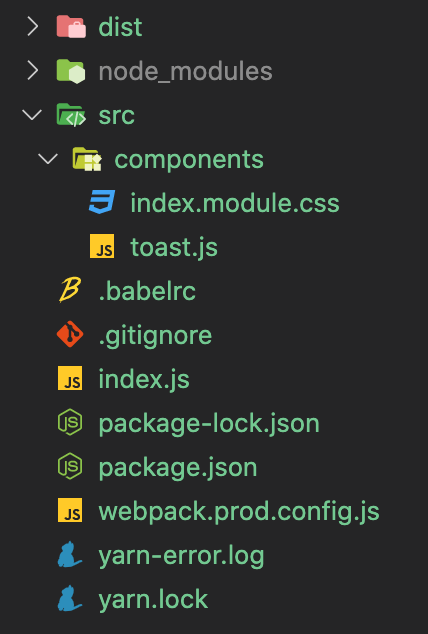Click the yellow JS icon beside toast.js
Viewport: 428px width, 634px height.
pyautogui.click(x=102, y=246)
